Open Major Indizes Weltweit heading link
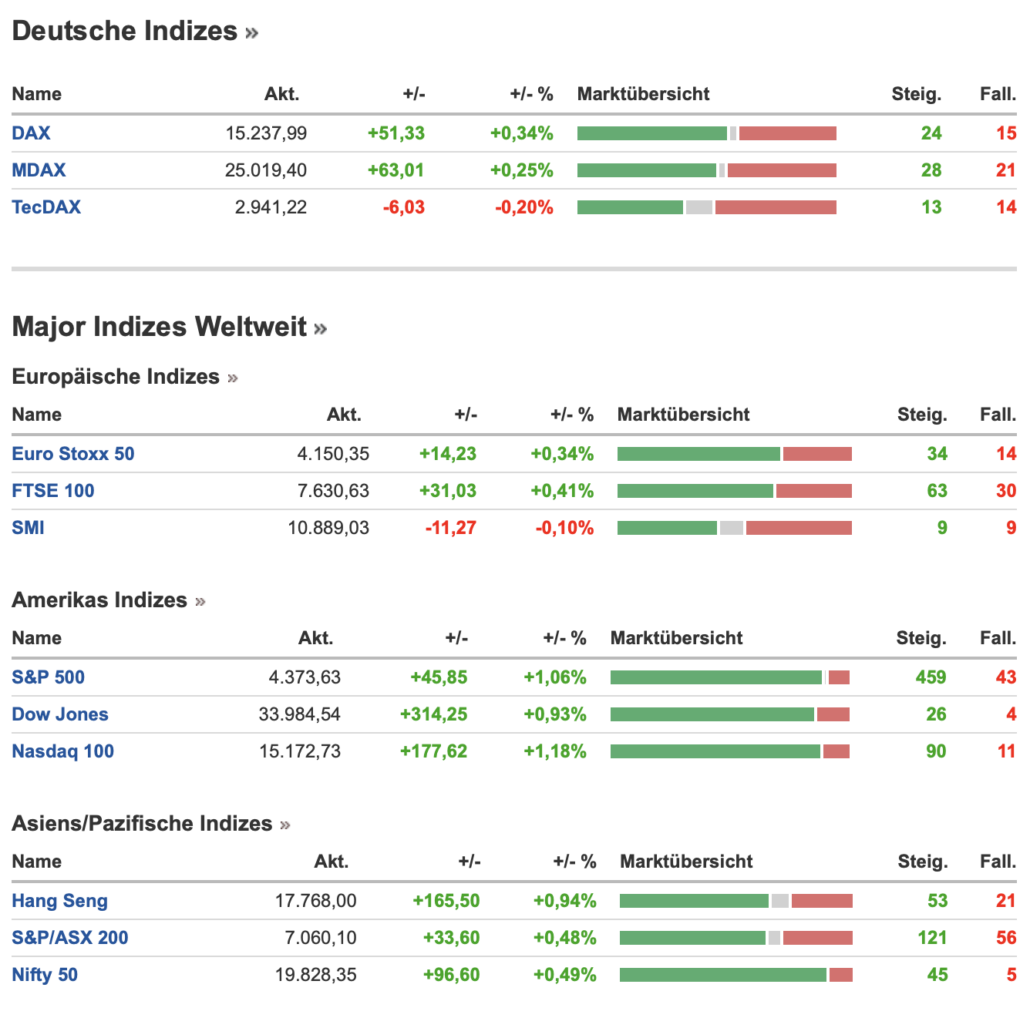The width and height of the screenshot is (1030, 1028). coord(169,326)
